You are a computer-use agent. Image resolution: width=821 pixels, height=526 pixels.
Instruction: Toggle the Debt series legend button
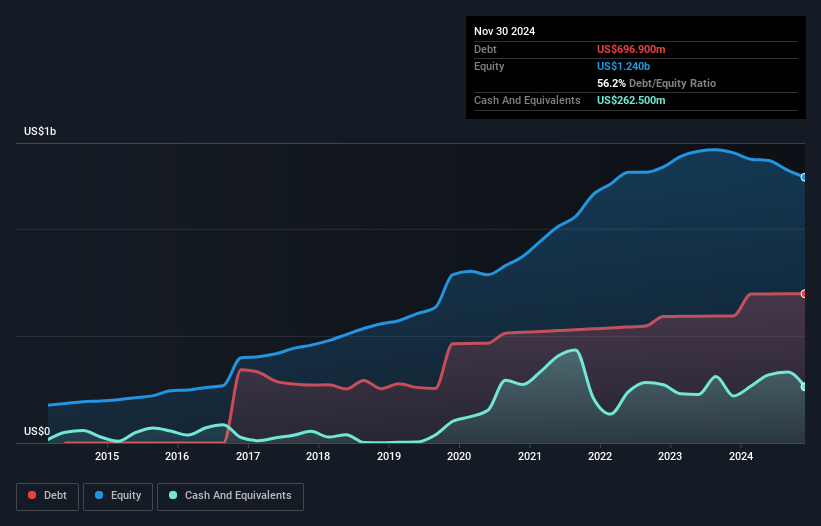tap(48, 496)
